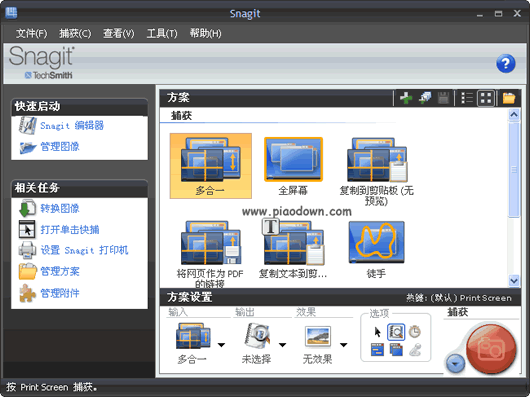Click the 管理图像 folder icon in quick launch

click(x=28, y=147)
